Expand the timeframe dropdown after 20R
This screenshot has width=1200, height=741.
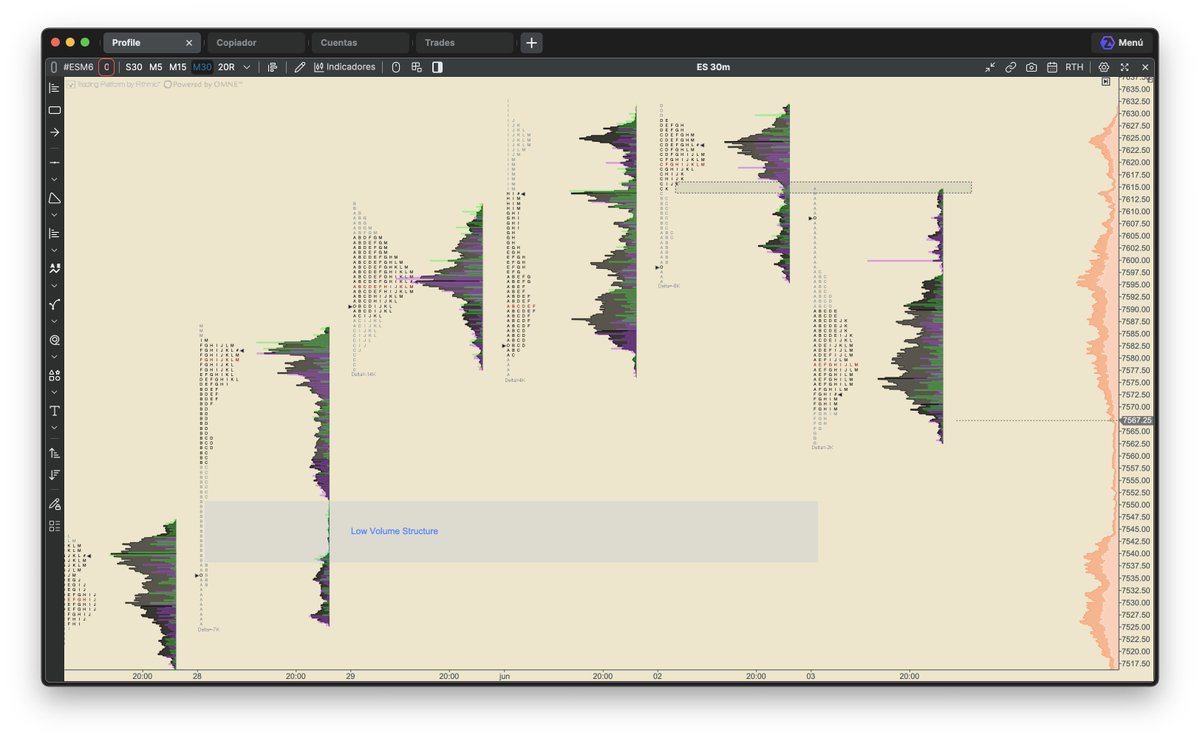(x=246, y=67)
